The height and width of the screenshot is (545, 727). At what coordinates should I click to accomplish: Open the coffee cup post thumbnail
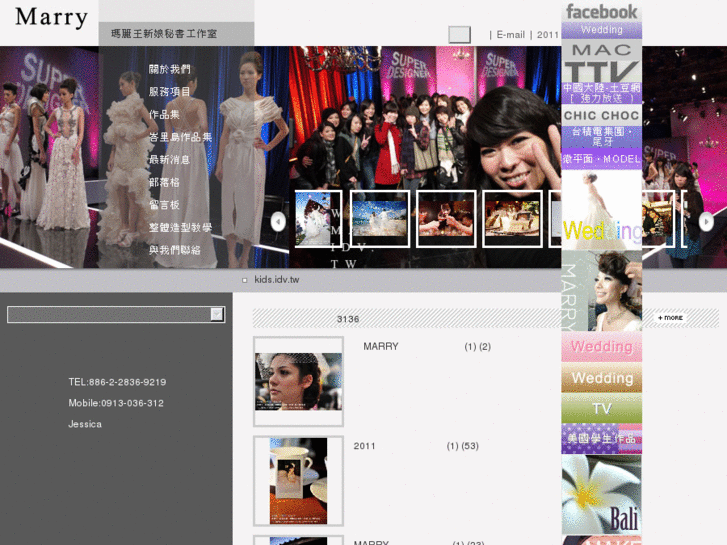(x=299, y=481)
